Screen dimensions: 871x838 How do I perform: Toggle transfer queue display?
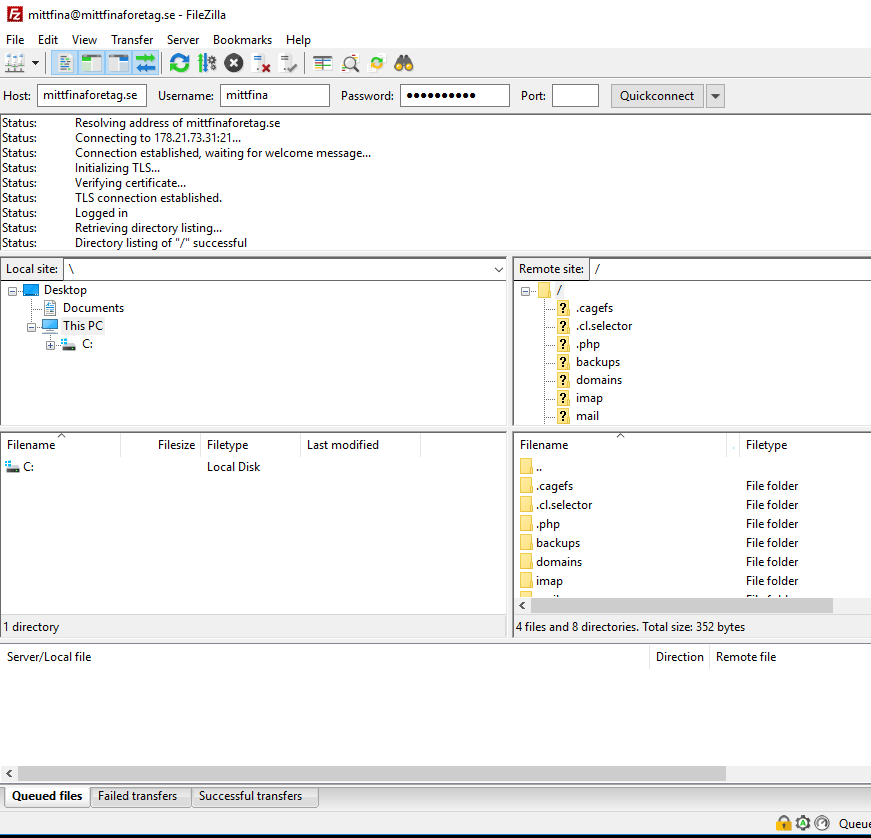(x=146, y=63)
